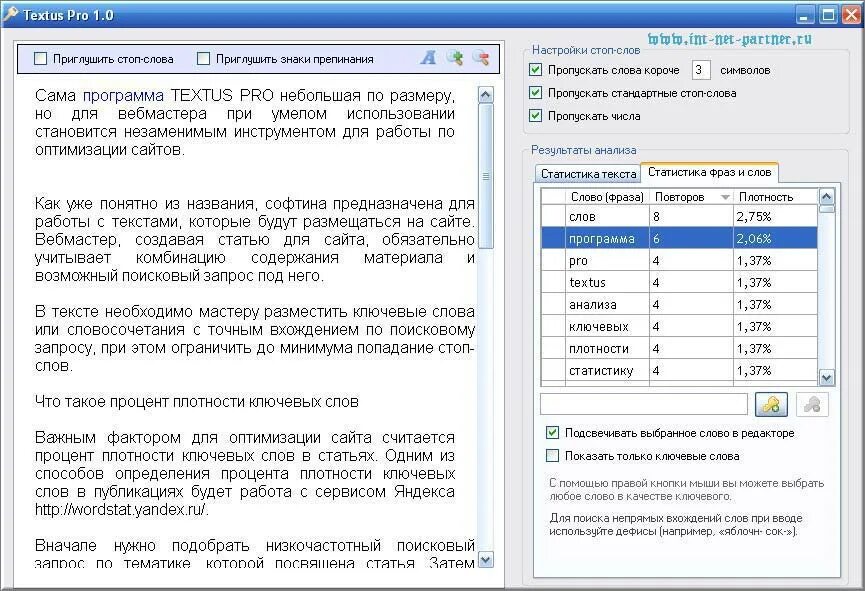The width and height of the screenshot is (865, 591).
Task: Select the 'ключевых' word row
Action: pyautogui.click(x=679, y=327)
